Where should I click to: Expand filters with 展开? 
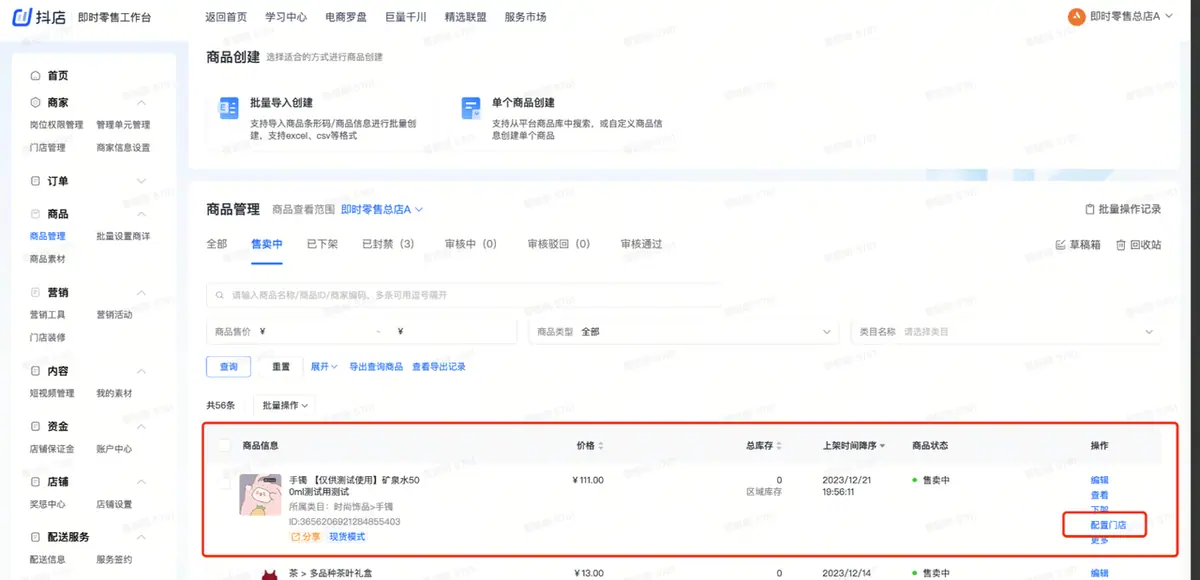tap(324, 367)
